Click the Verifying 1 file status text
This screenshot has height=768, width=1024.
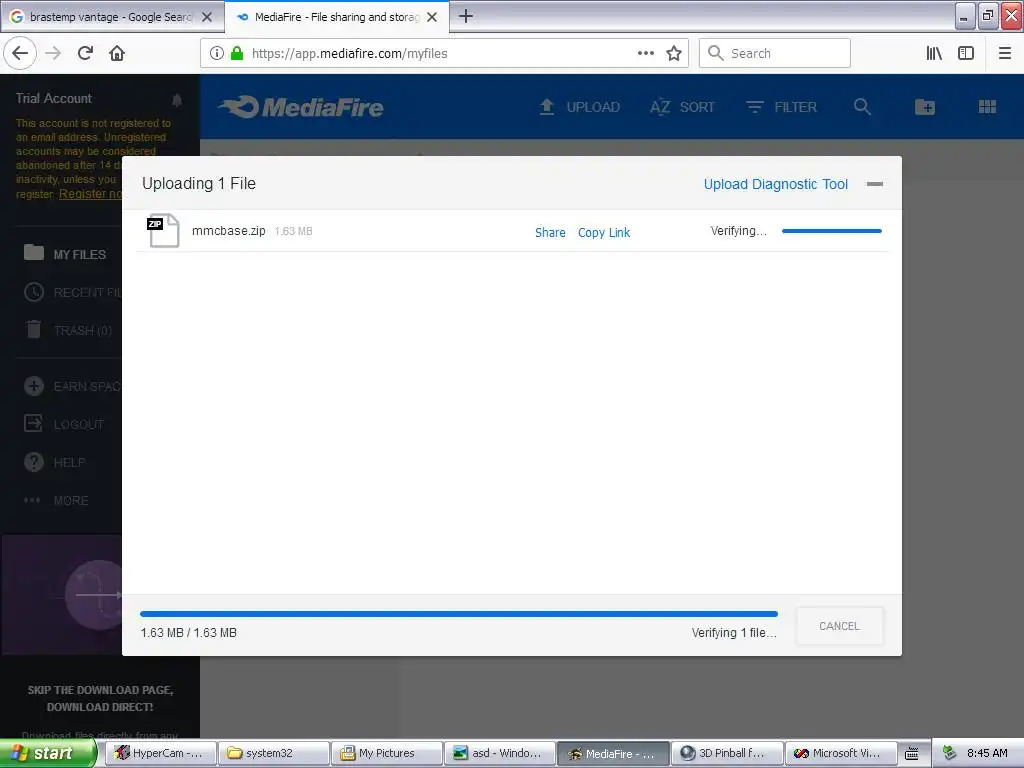pos(734,632)
